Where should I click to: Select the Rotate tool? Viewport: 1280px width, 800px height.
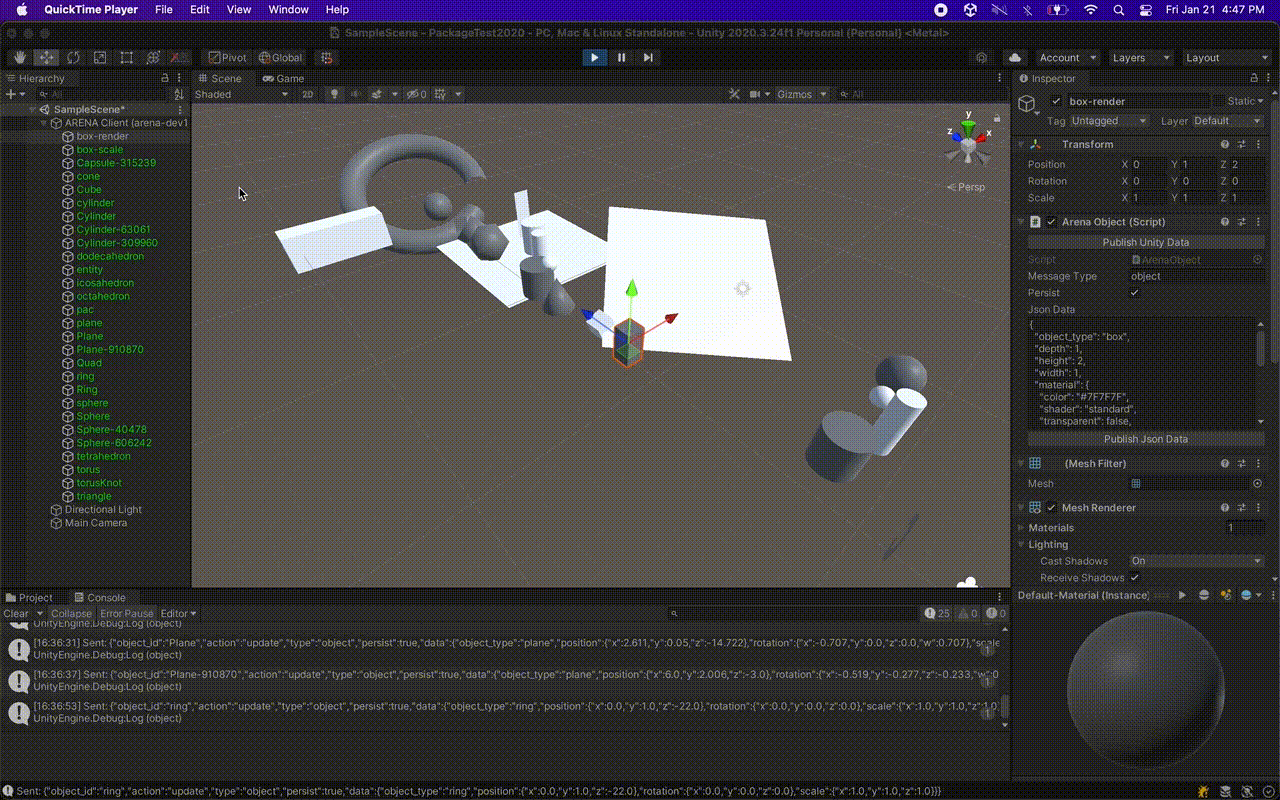(74, 58)
